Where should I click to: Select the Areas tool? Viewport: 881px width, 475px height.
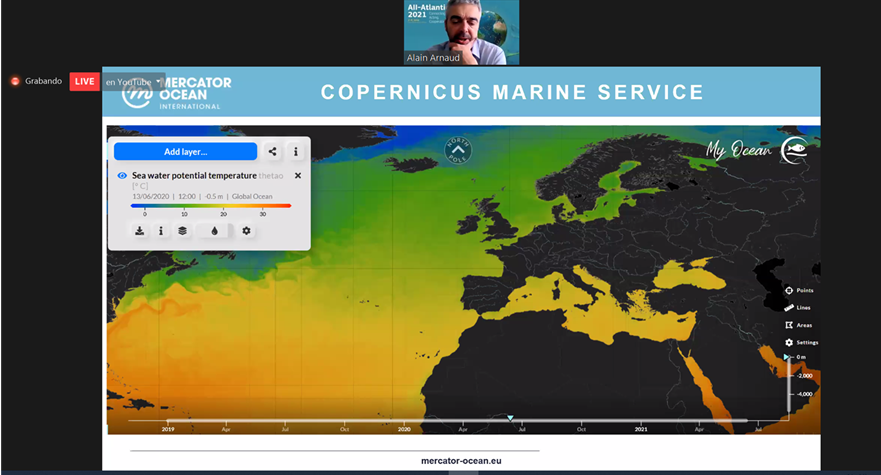[x=798, y=325]
